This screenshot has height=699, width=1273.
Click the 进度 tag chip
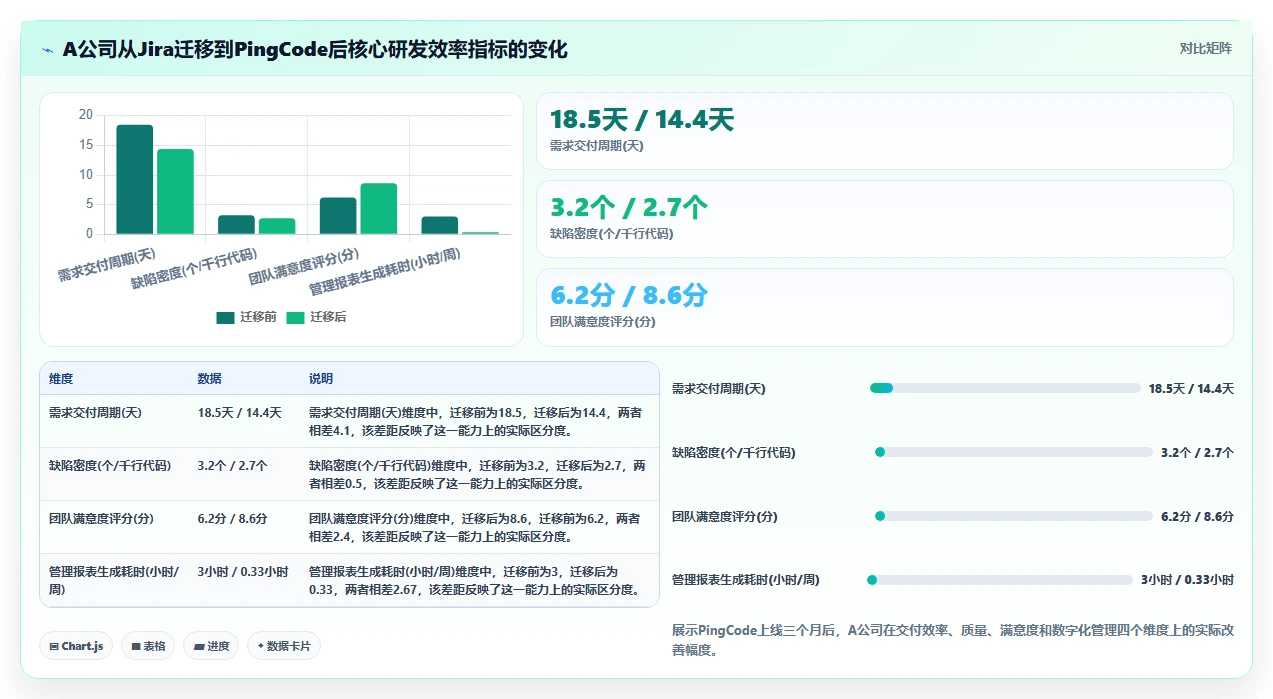click(x=212, y=646)
